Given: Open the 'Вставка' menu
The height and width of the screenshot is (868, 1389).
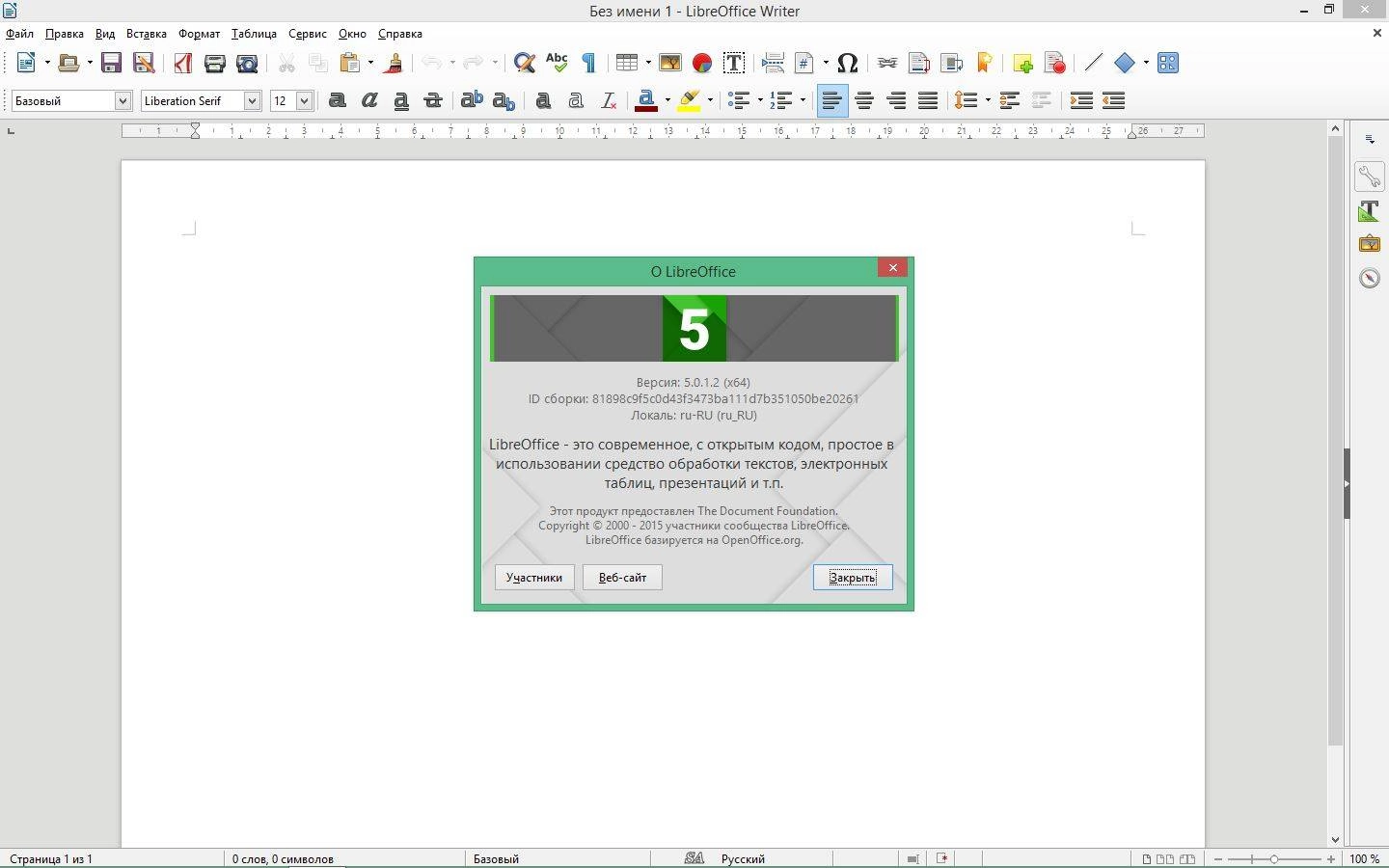Looking at the screenshot, I should click(147, 34).
